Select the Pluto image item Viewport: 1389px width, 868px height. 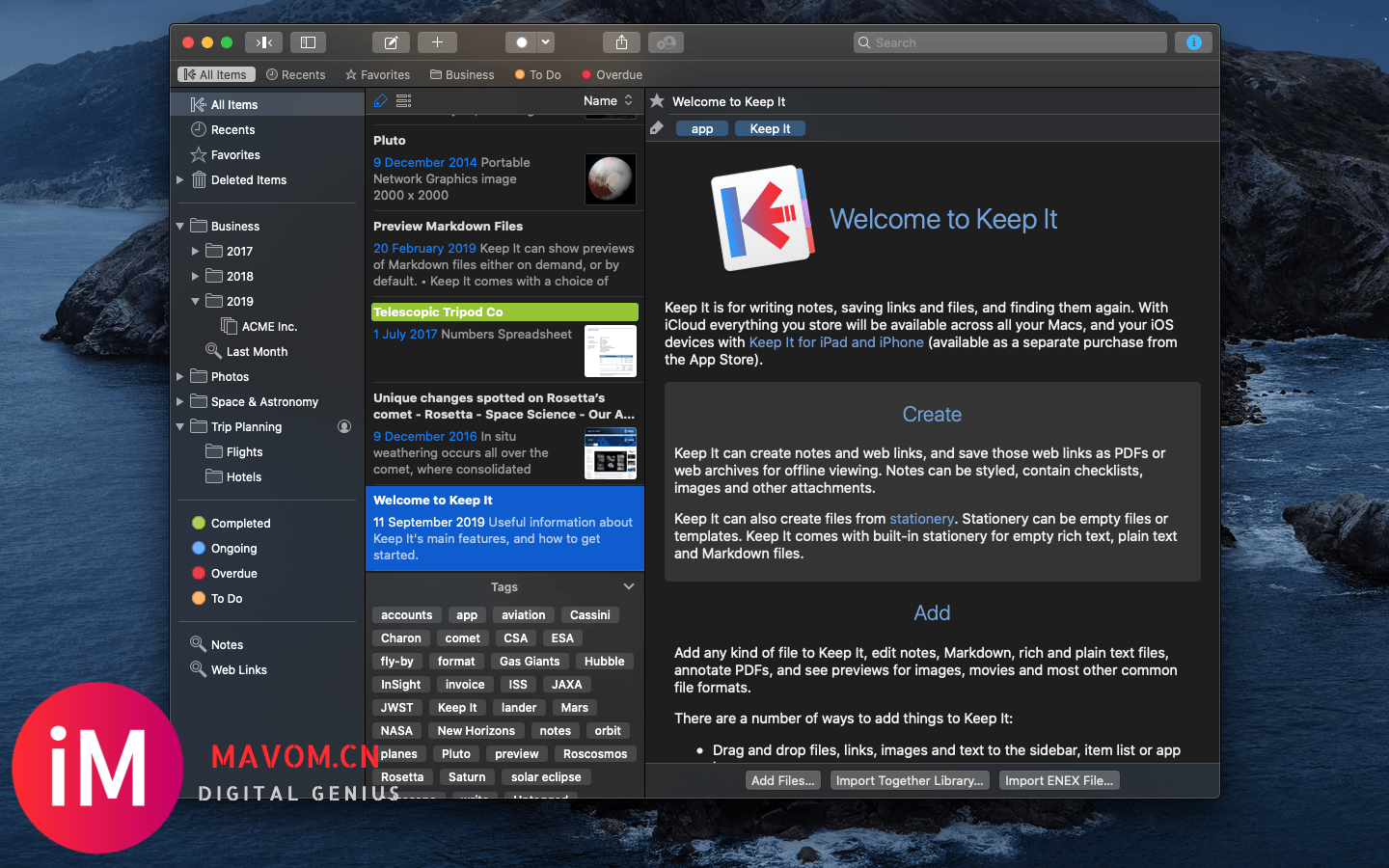(x=504, y=170)
